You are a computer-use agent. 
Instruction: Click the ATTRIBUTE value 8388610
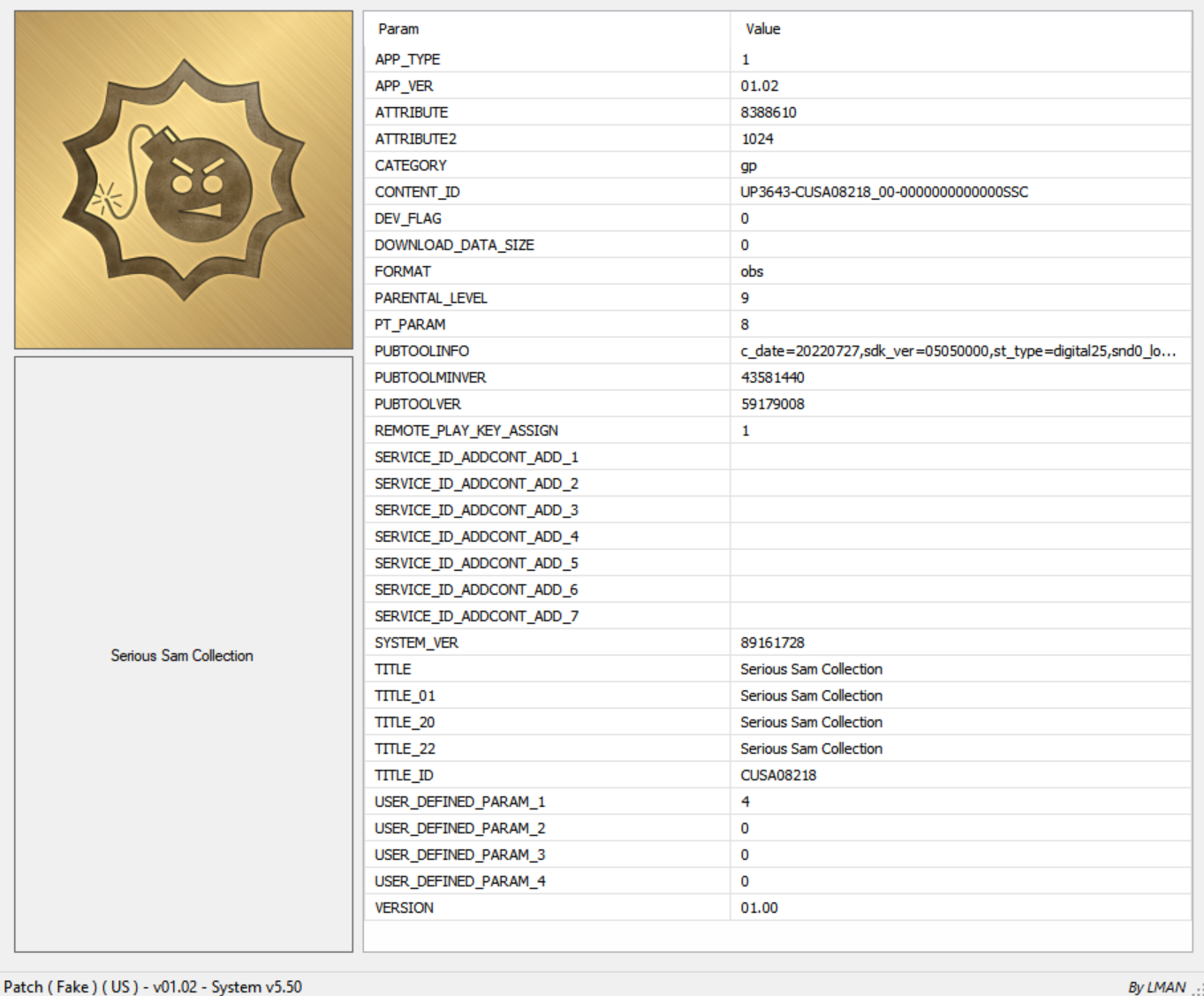pyautogui.click(x=769, y=112)
